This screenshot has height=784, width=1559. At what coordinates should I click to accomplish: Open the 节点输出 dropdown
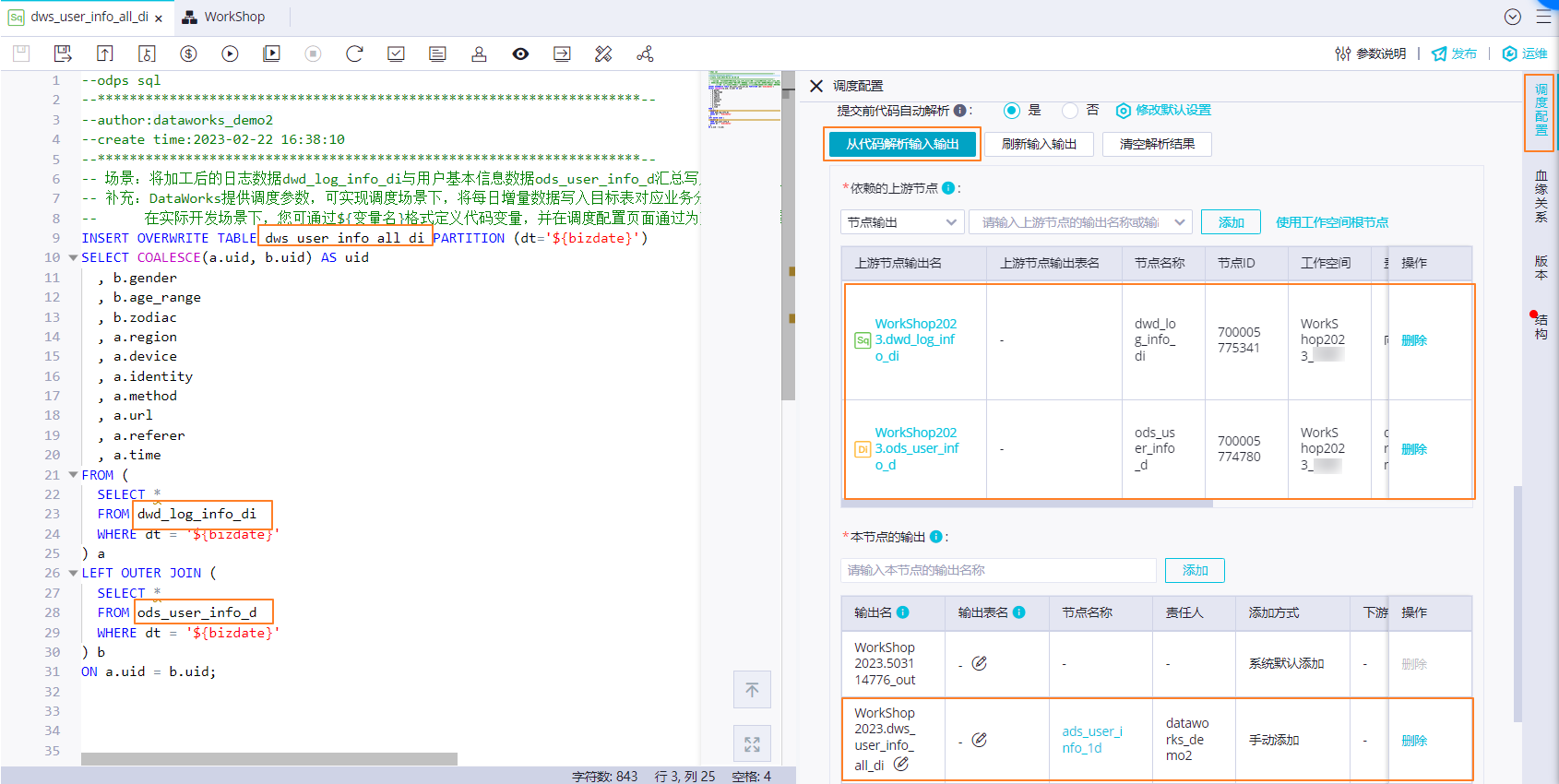[x=902, y=222]
